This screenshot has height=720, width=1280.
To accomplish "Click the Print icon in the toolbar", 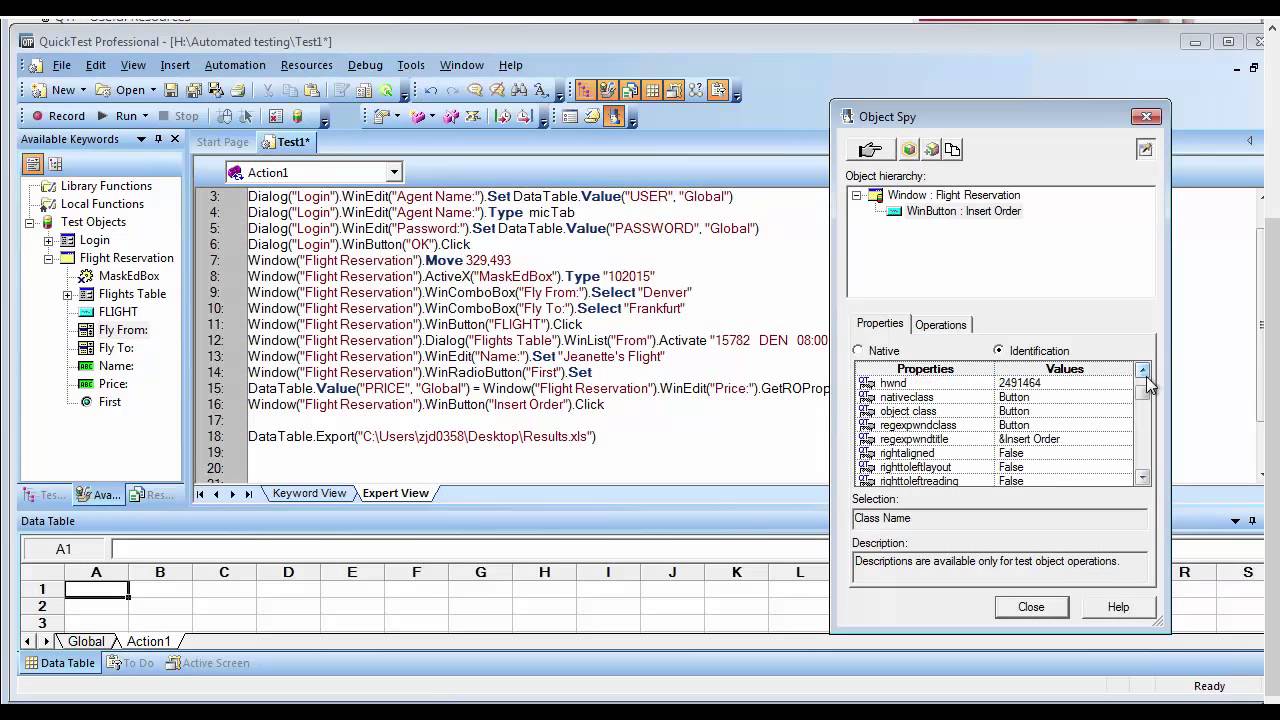I will point(238,90).
